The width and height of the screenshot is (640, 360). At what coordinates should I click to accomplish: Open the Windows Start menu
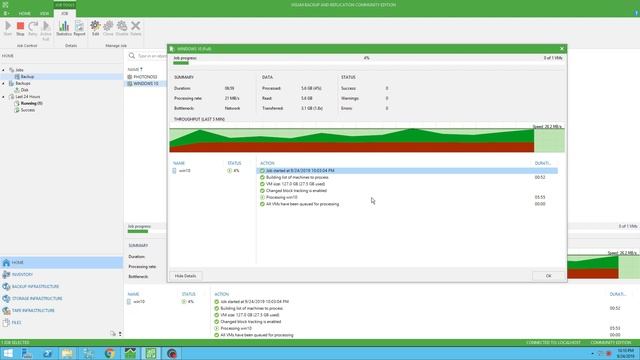(8, 353)
